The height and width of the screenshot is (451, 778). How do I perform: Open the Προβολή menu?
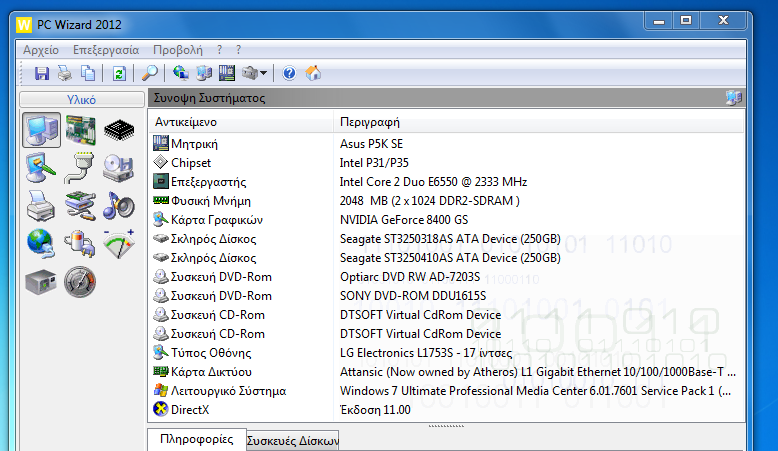pos(178,50)
